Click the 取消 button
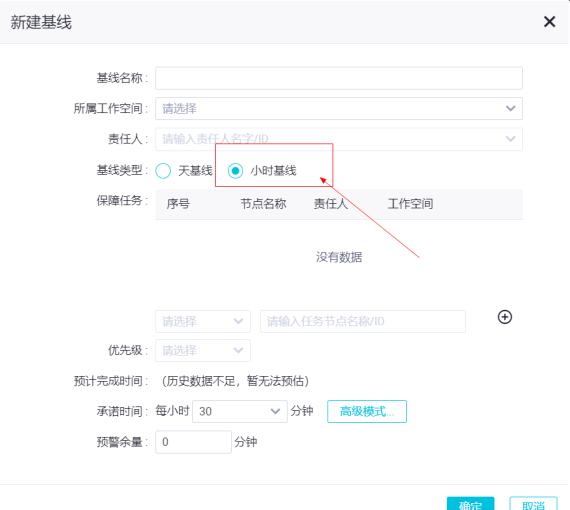570x510 pixels. click(x=533, y=504)
